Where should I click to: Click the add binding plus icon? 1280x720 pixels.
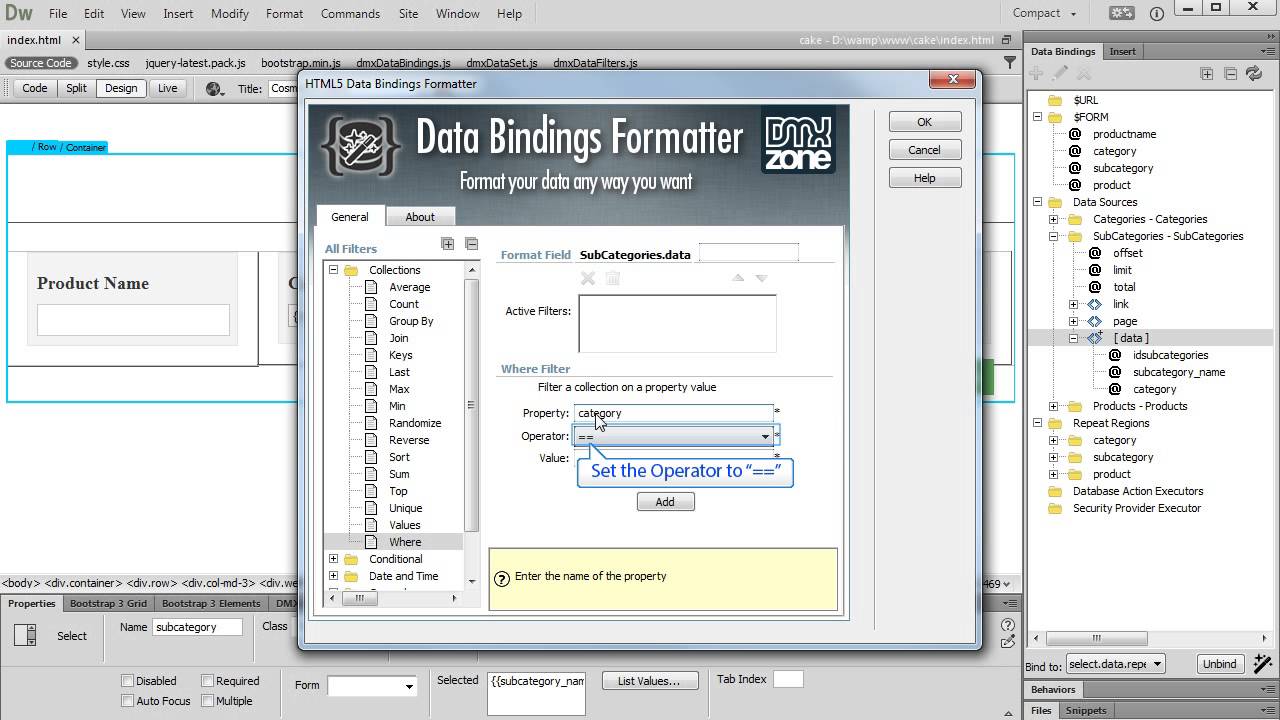coord(1036,74)
